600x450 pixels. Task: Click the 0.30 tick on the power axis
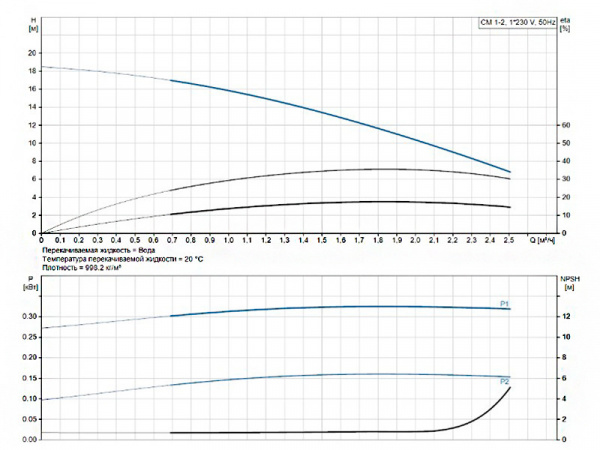28,316
